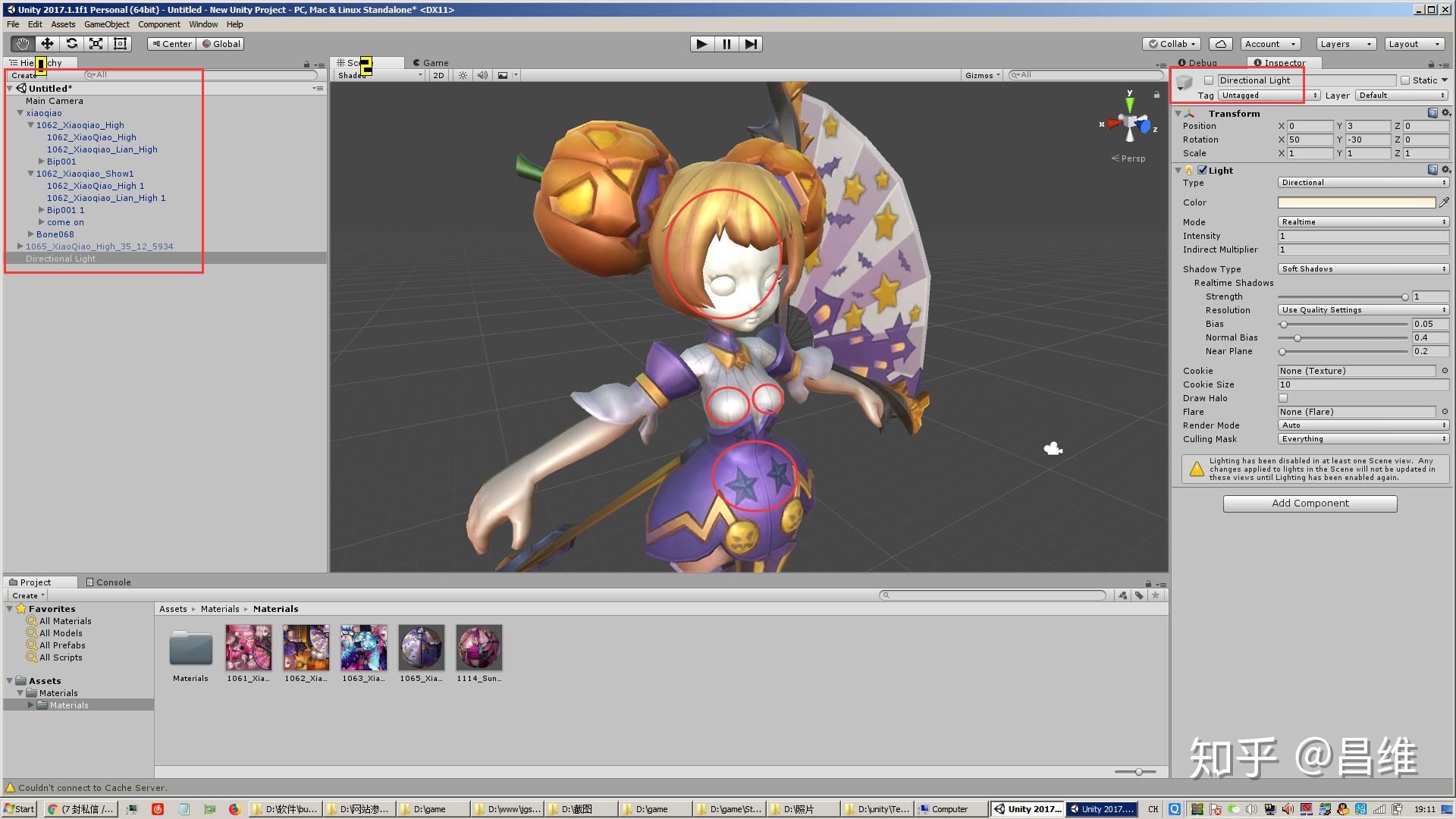Open Transform help reference icon

coord(1432,113)
